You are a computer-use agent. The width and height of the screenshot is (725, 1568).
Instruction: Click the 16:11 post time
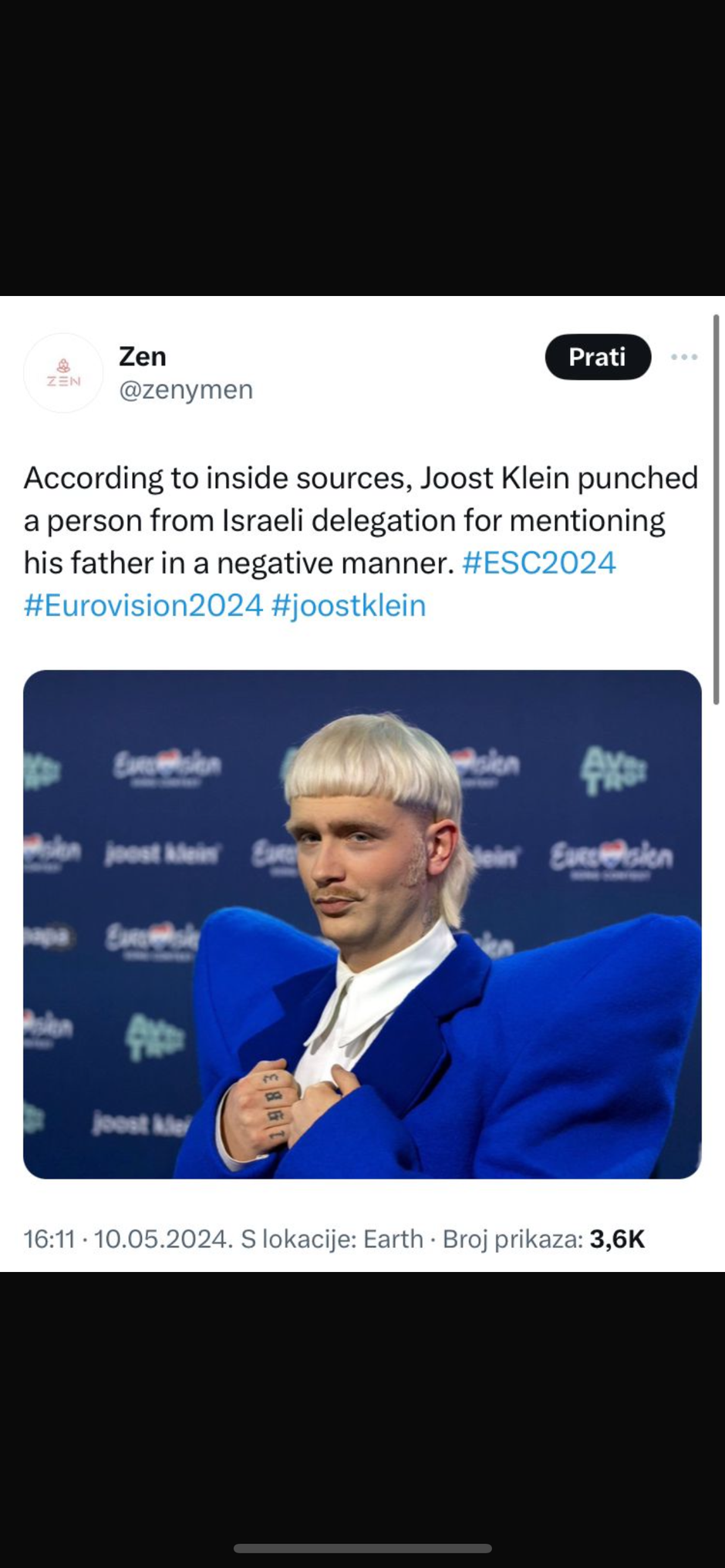49,1239
